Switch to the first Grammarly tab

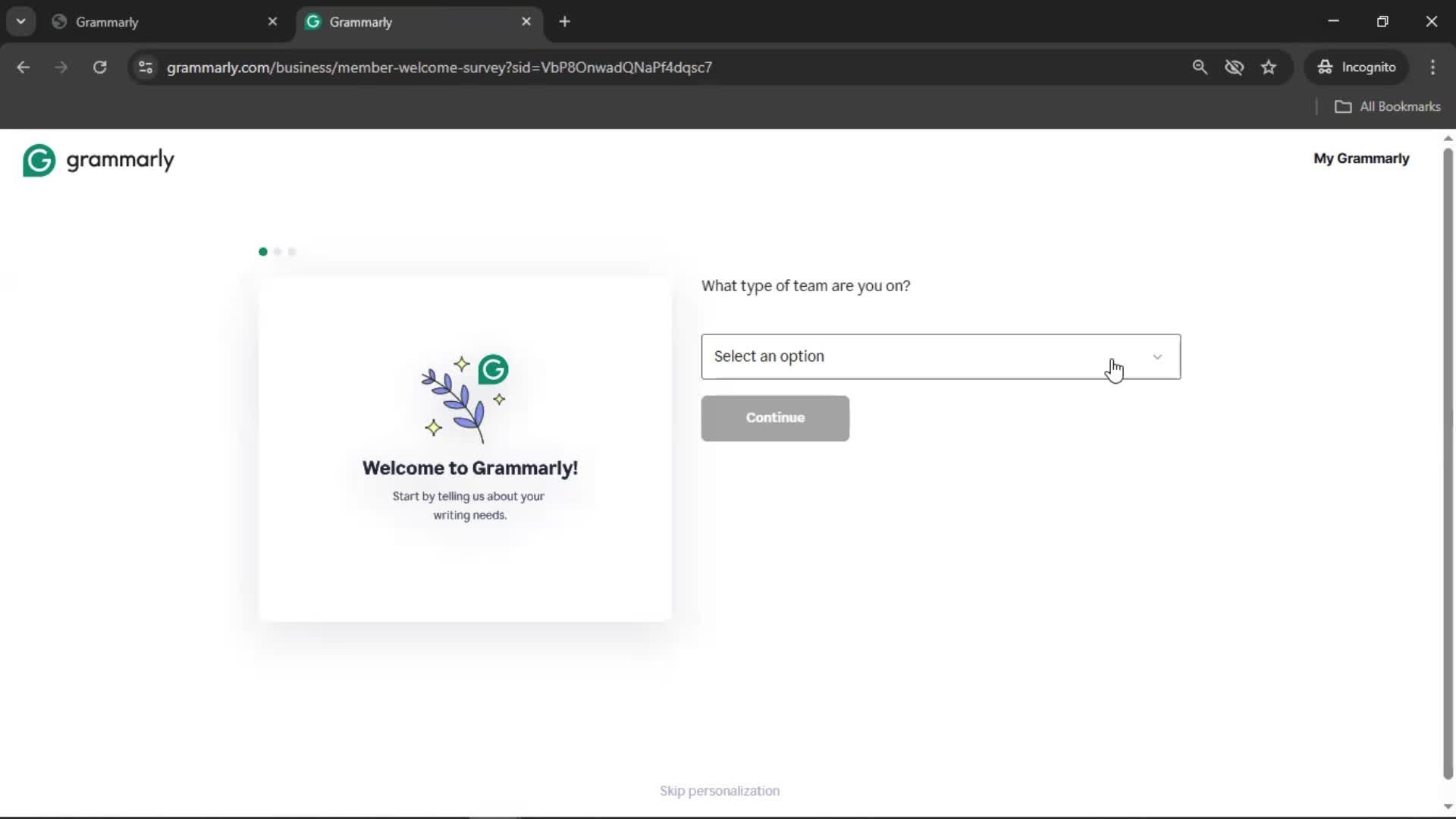[152, 22]
